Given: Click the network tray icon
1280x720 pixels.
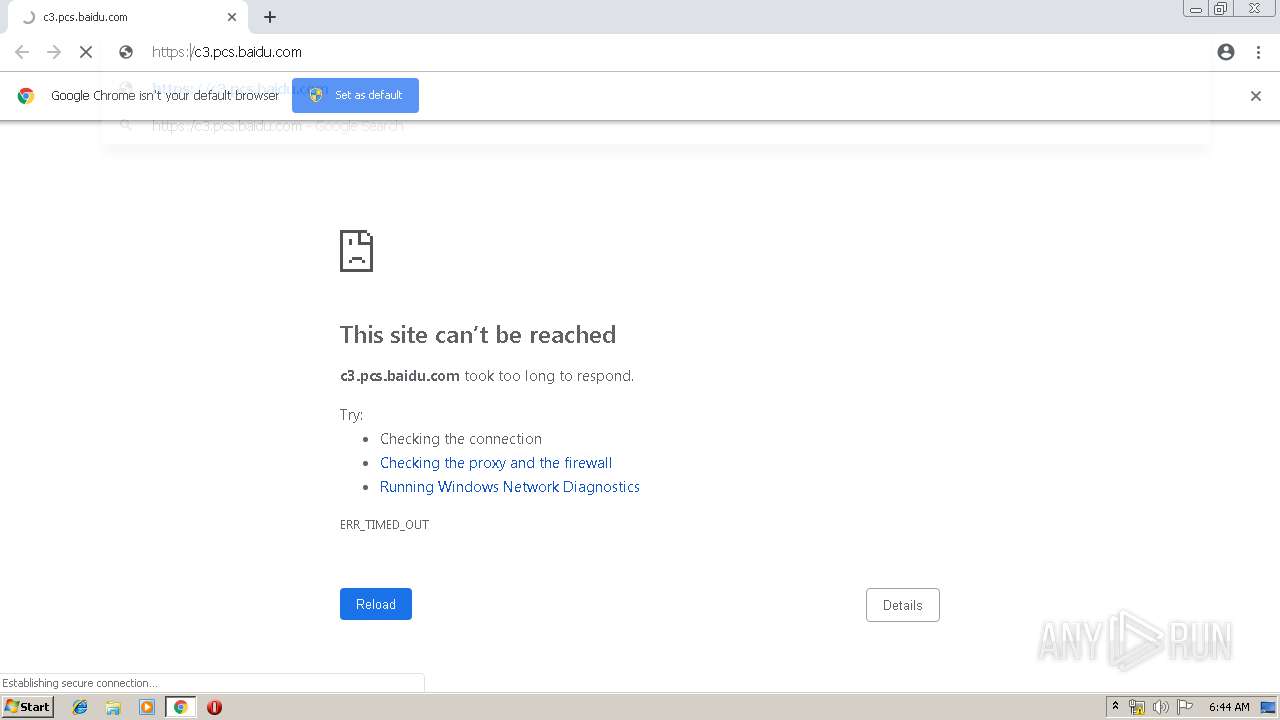Looking at the screenshot, I should (1136, 707).
